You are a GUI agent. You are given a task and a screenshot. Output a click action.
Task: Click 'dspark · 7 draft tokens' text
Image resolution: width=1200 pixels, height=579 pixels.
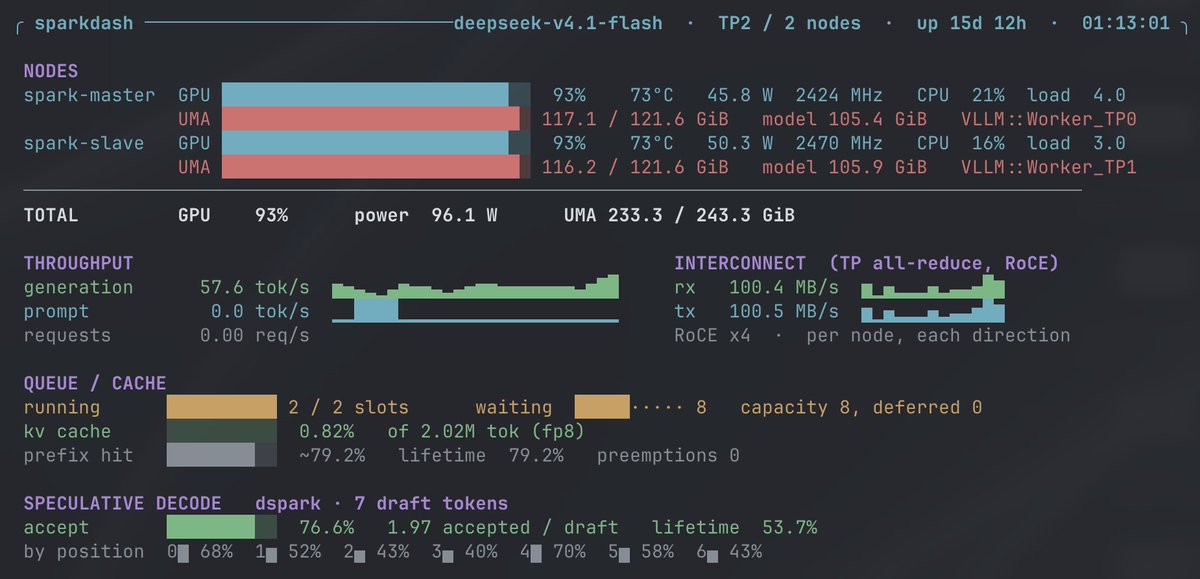[x=381, y=503]
